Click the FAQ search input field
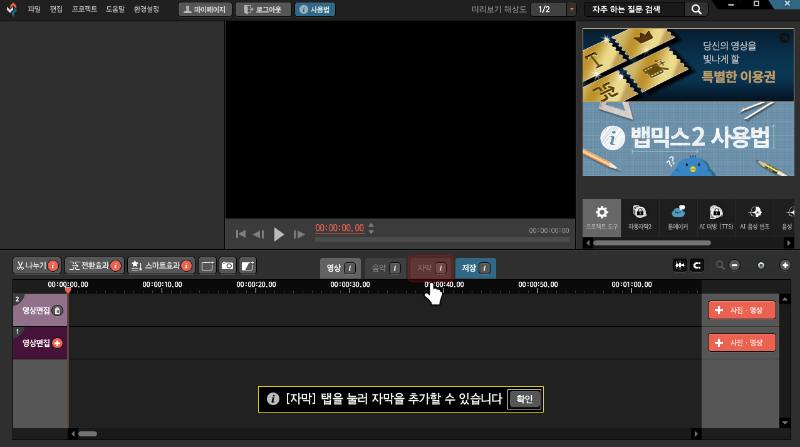 pos(634,9)
